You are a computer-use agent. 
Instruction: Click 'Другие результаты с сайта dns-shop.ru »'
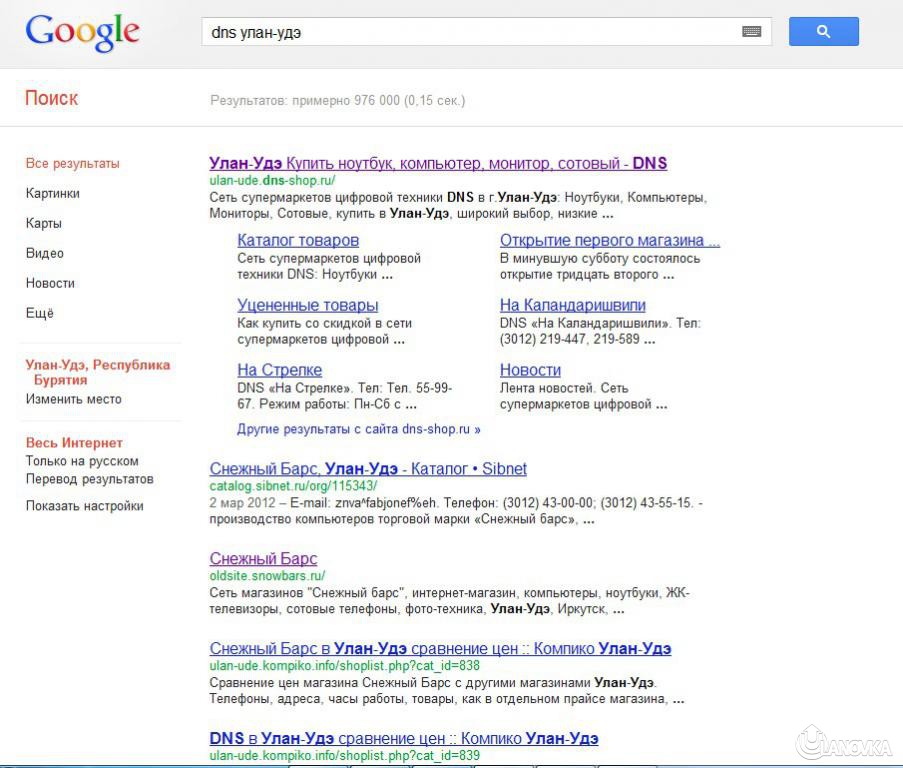pos(359,429)
